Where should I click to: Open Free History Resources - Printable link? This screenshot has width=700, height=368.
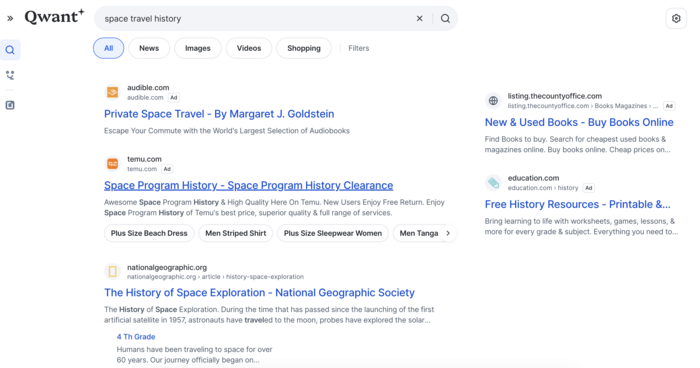click(x=578, y=204)
